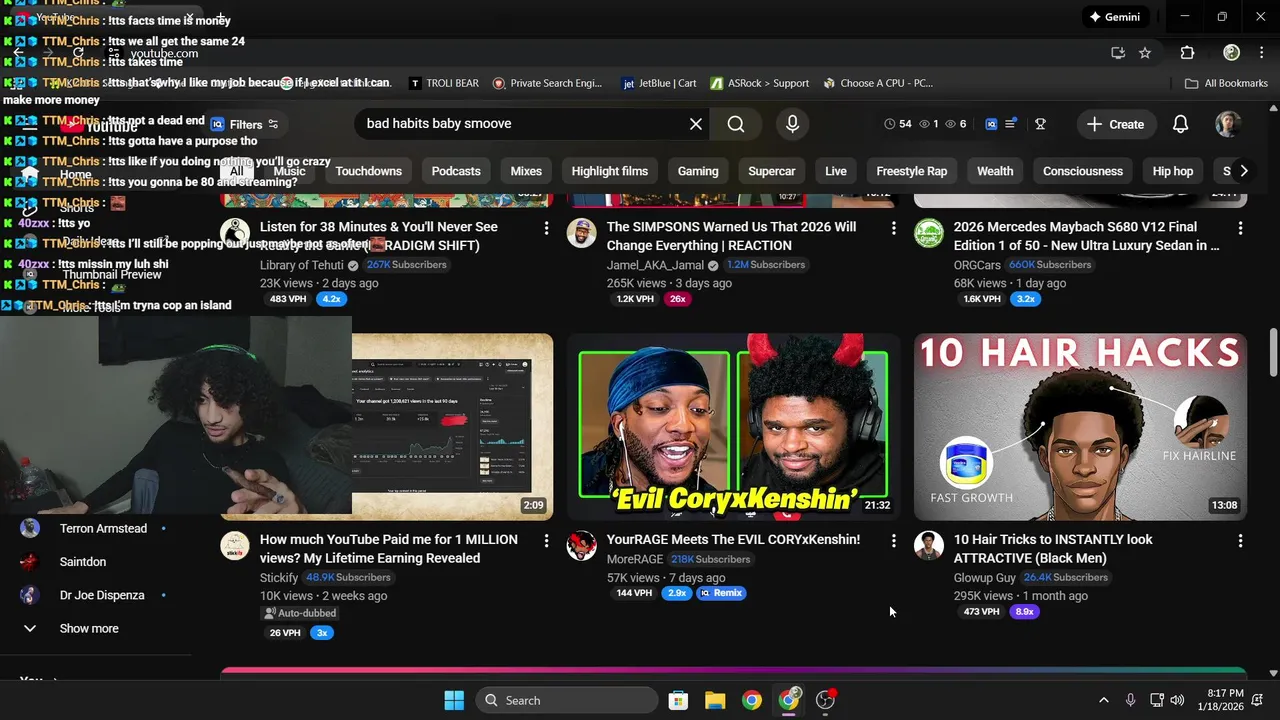
Task: Select the Mixes chip
Action: click(x=526, y=171)
